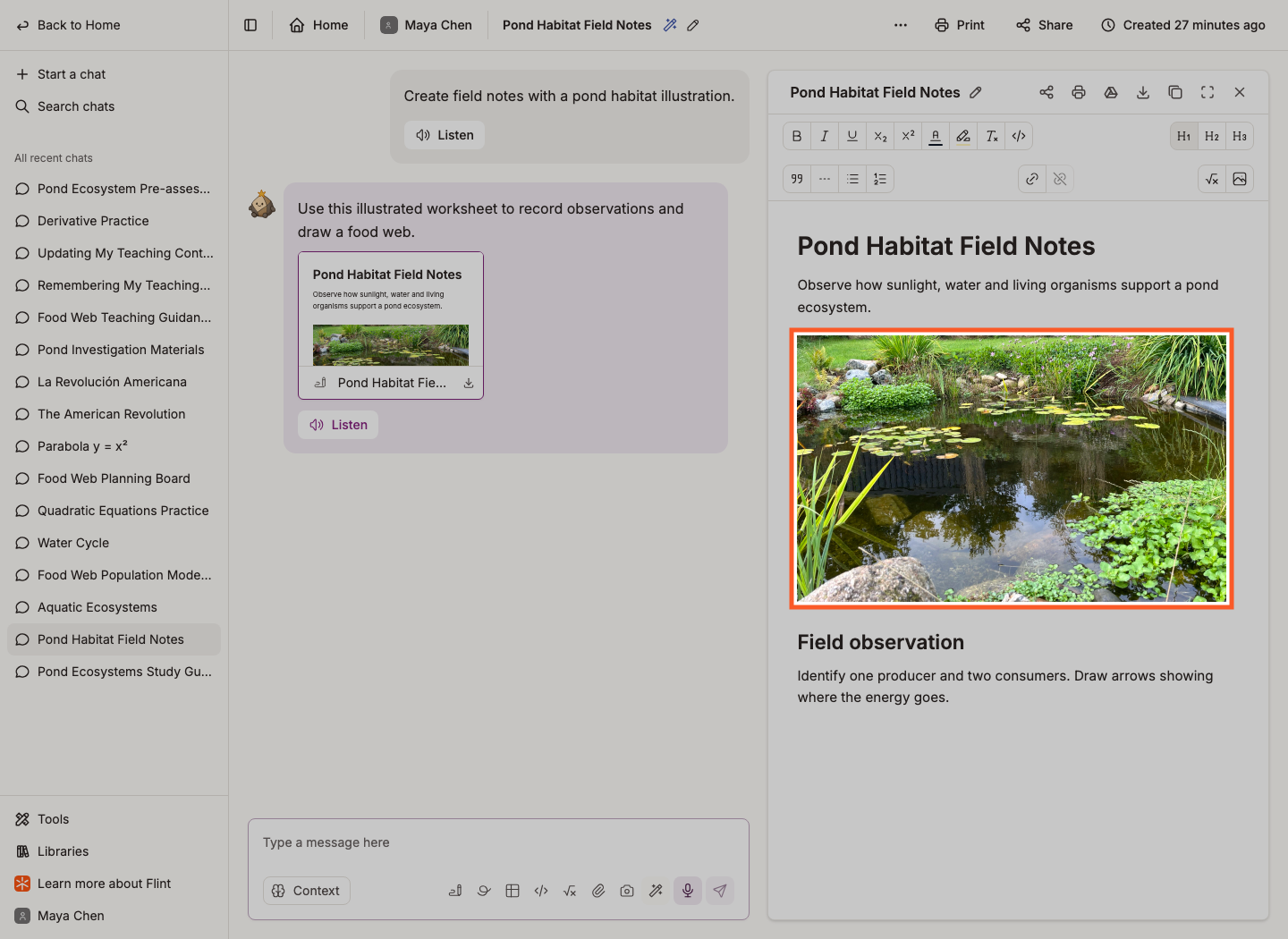Start voice input with the microphone
The height and width of the screenshot is (939, 1288).
[x=688, y=891]
